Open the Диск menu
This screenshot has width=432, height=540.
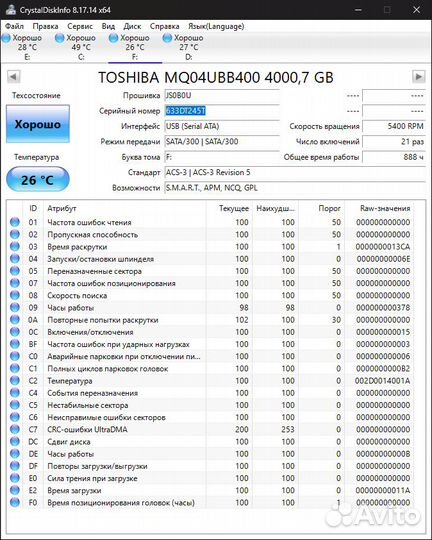(x=132, y=26)
